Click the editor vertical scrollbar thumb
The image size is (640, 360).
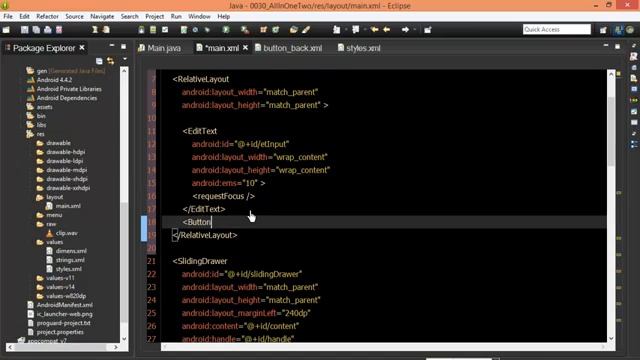(x=611, y=131)
